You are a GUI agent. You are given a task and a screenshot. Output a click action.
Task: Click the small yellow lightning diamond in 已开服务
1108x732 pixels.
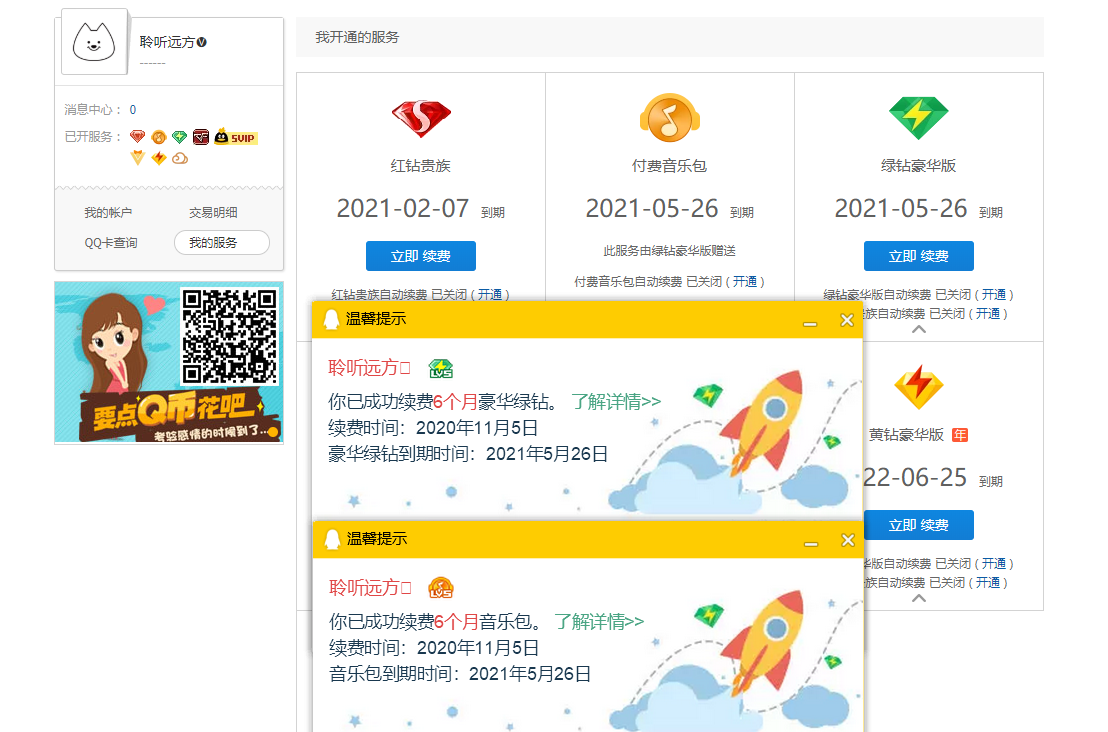pos(159,158)
